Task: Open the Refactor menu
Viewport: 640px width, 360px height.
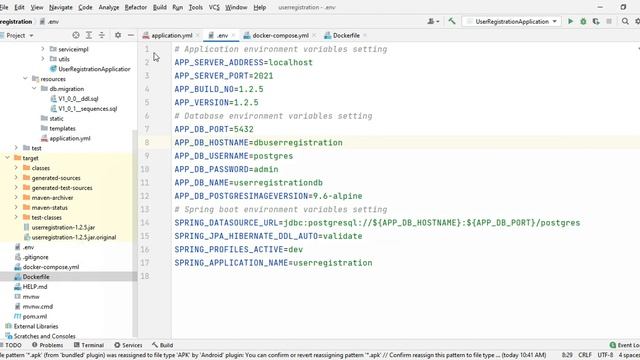Action: 136,7
